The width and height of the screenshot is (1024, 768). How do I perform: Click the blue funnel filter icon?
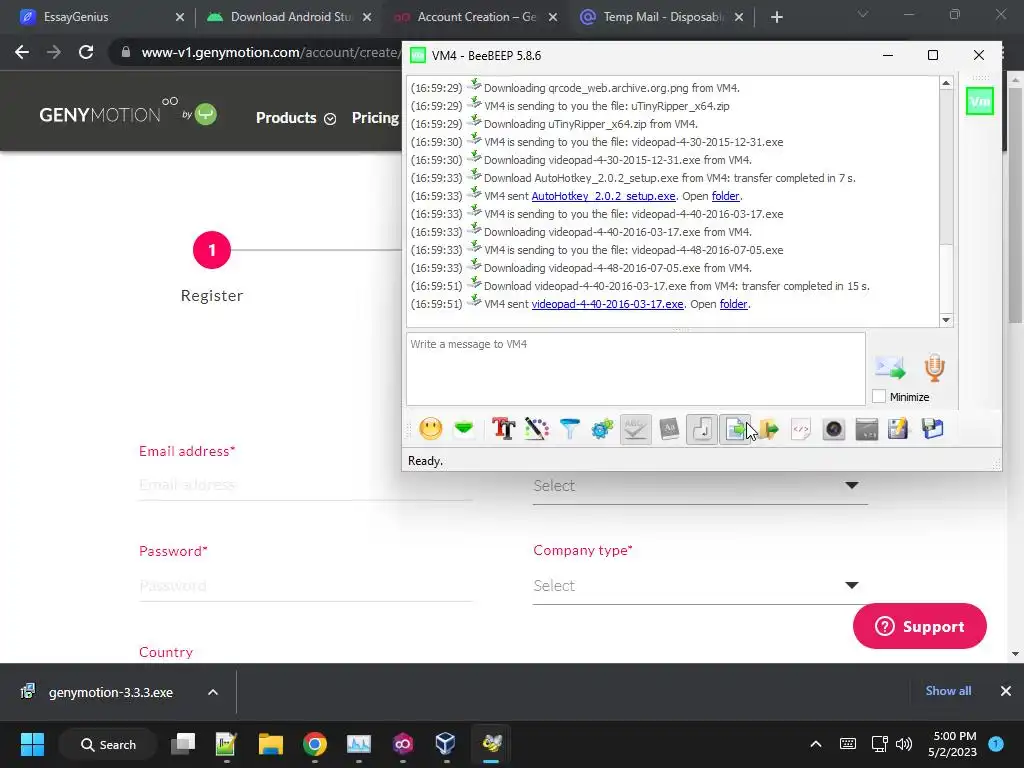569,429
